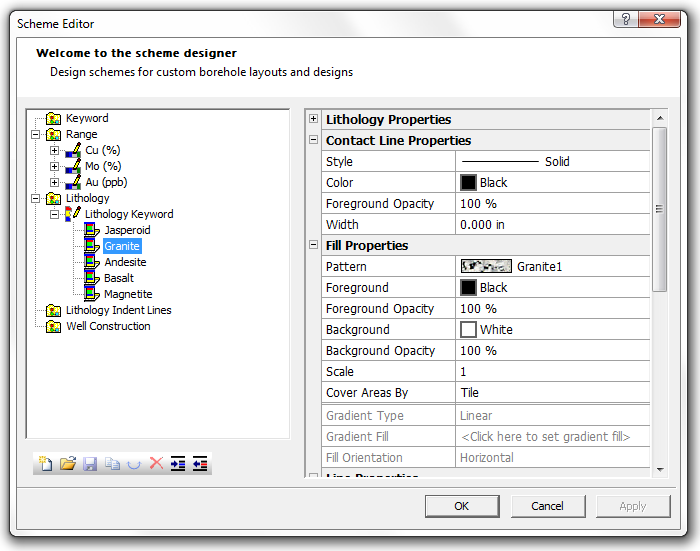Click the New scheme toolbar icon
Image resolution: width=700 pixels, height=551 pixels.
click(45, 463)
